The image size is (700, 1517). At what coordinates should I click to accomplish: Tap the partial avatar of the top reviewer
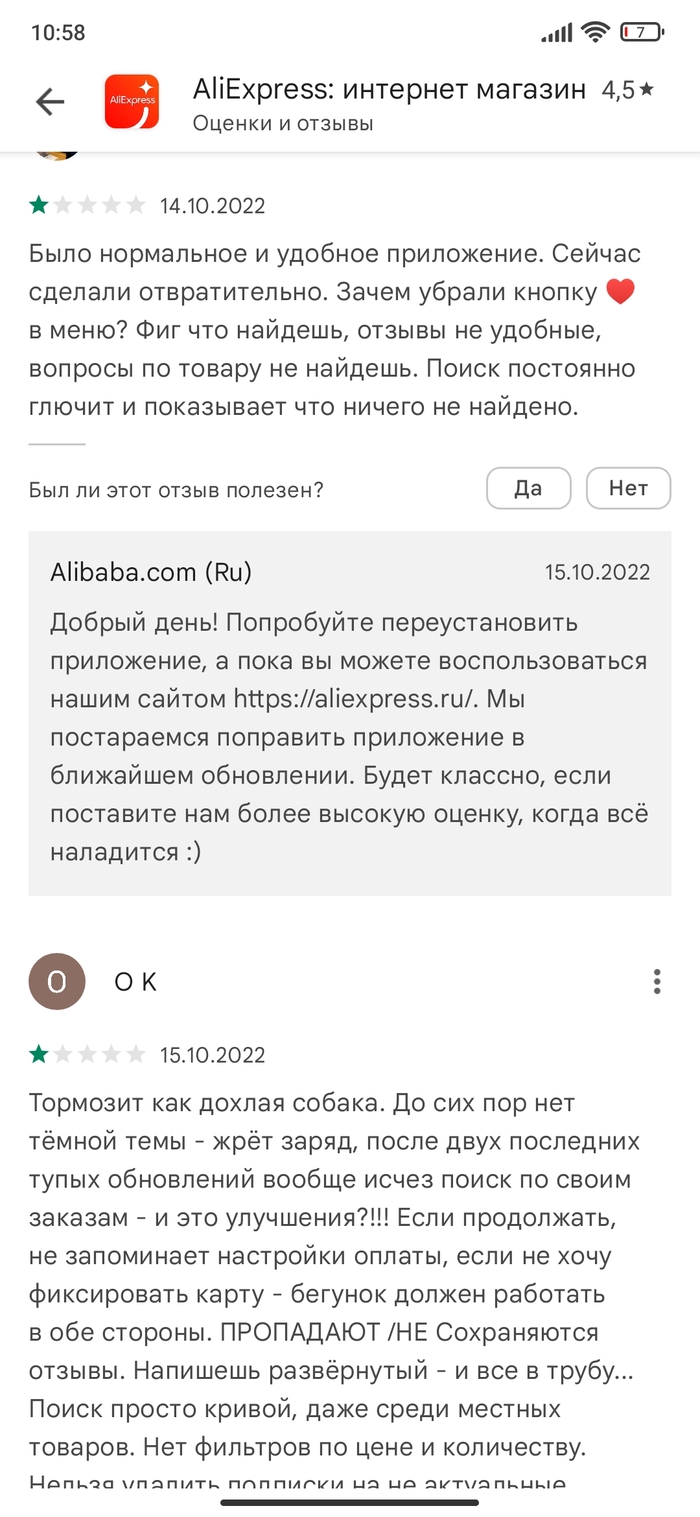pos(57,155)
